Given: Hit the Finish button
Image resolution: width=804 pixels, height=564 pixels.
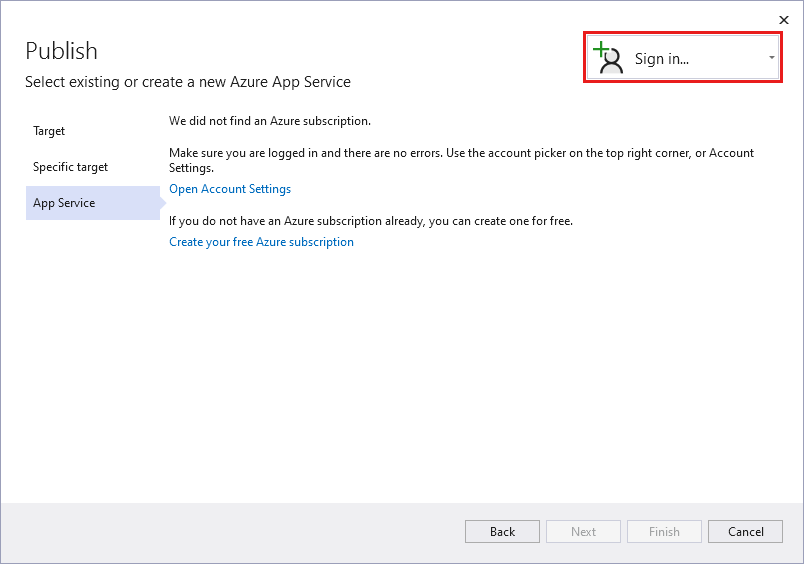Looking at the screenshot, I should 664,532.
